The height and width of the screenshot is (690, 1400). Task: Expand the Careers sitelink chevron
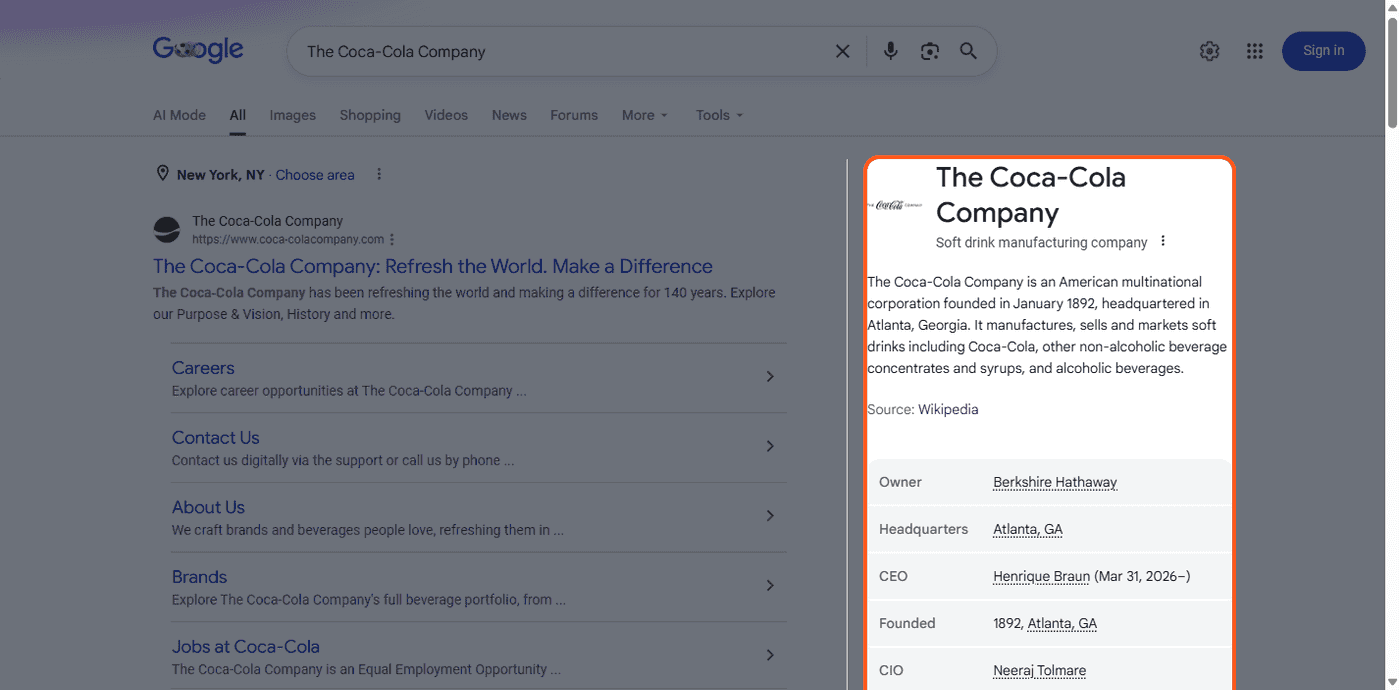click(770, 376)
